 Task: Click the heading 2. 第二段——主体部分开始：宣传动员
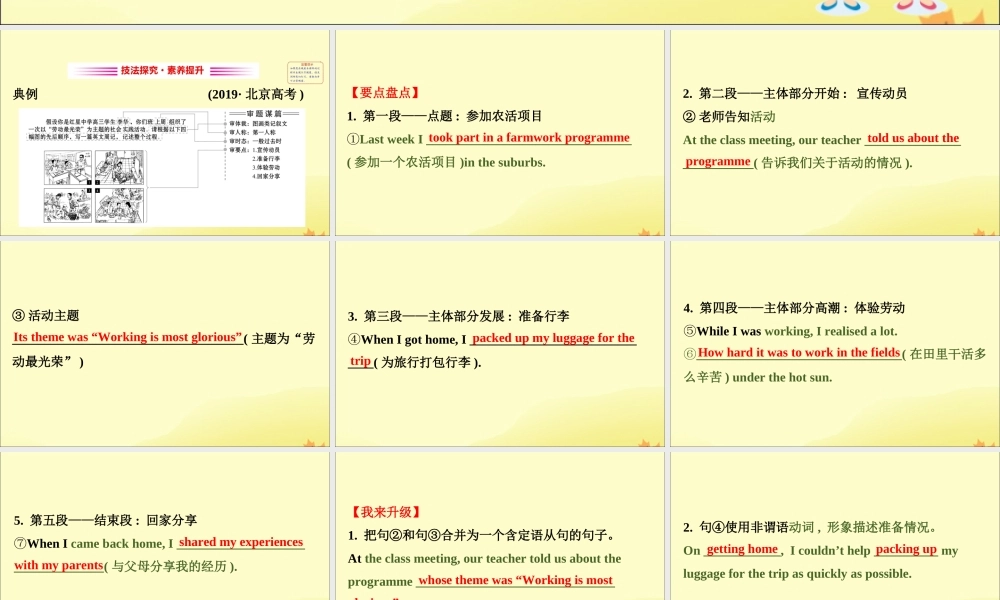795,93
